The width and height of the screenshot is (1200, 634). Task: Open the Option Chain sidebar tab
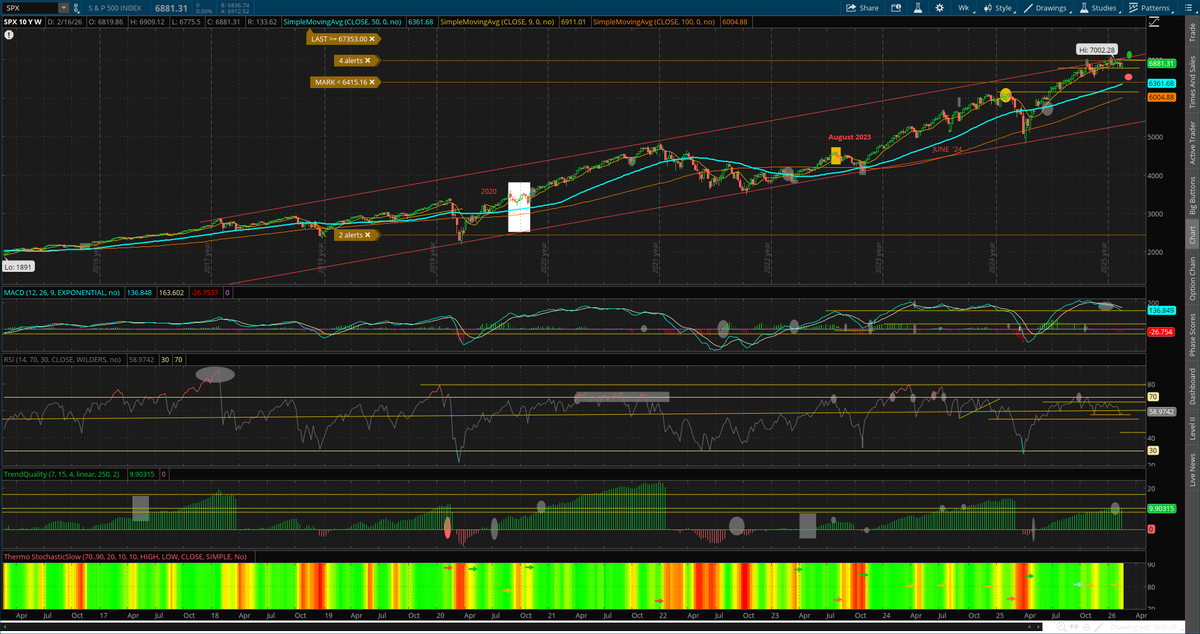click(1192, 280)
